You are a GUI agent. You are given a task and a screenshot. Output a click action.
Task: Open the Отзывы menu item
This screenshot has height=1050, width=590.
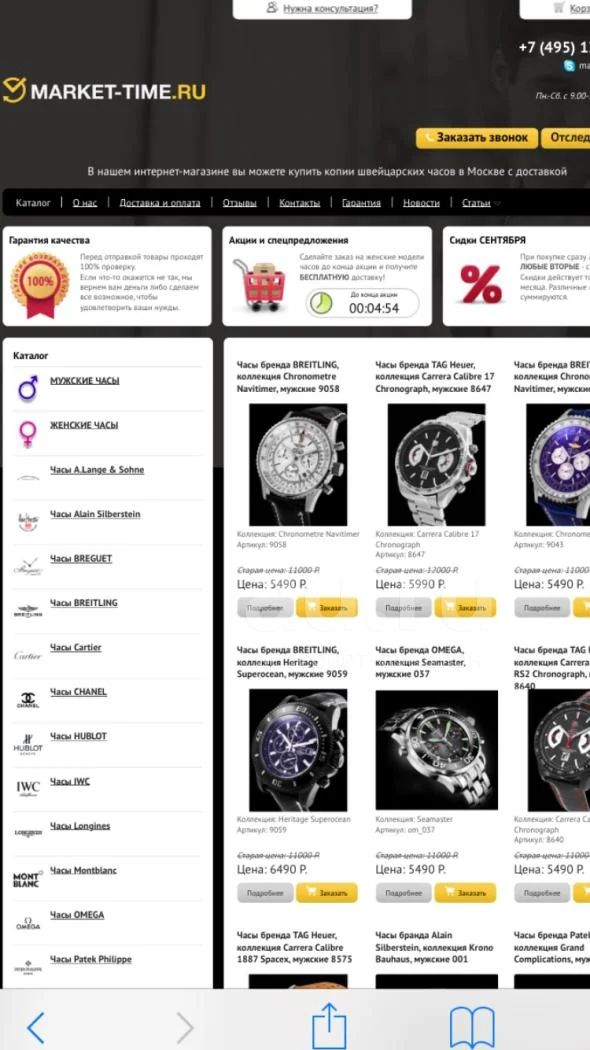point(240,203)
